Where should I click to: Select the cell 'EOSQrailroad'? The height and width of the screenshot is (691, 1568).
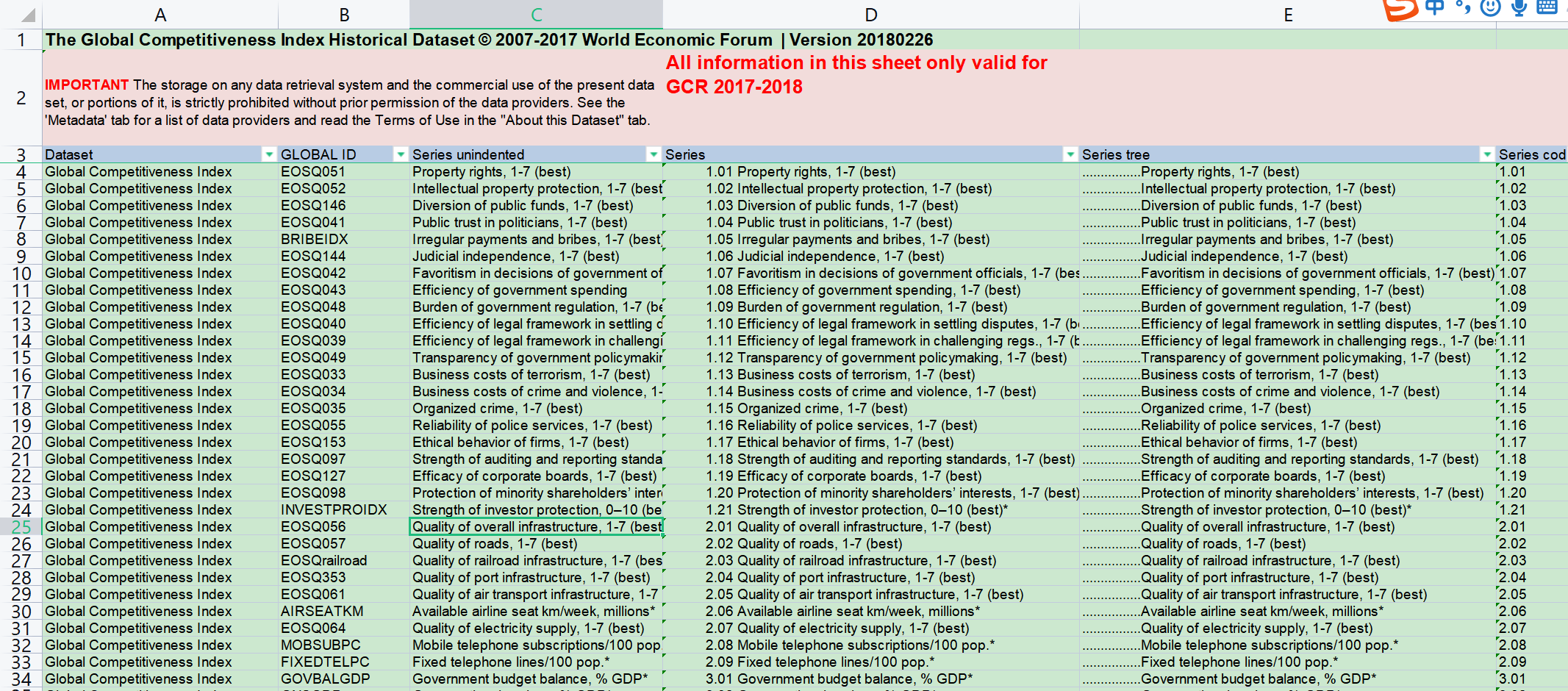tap(344, 560)
